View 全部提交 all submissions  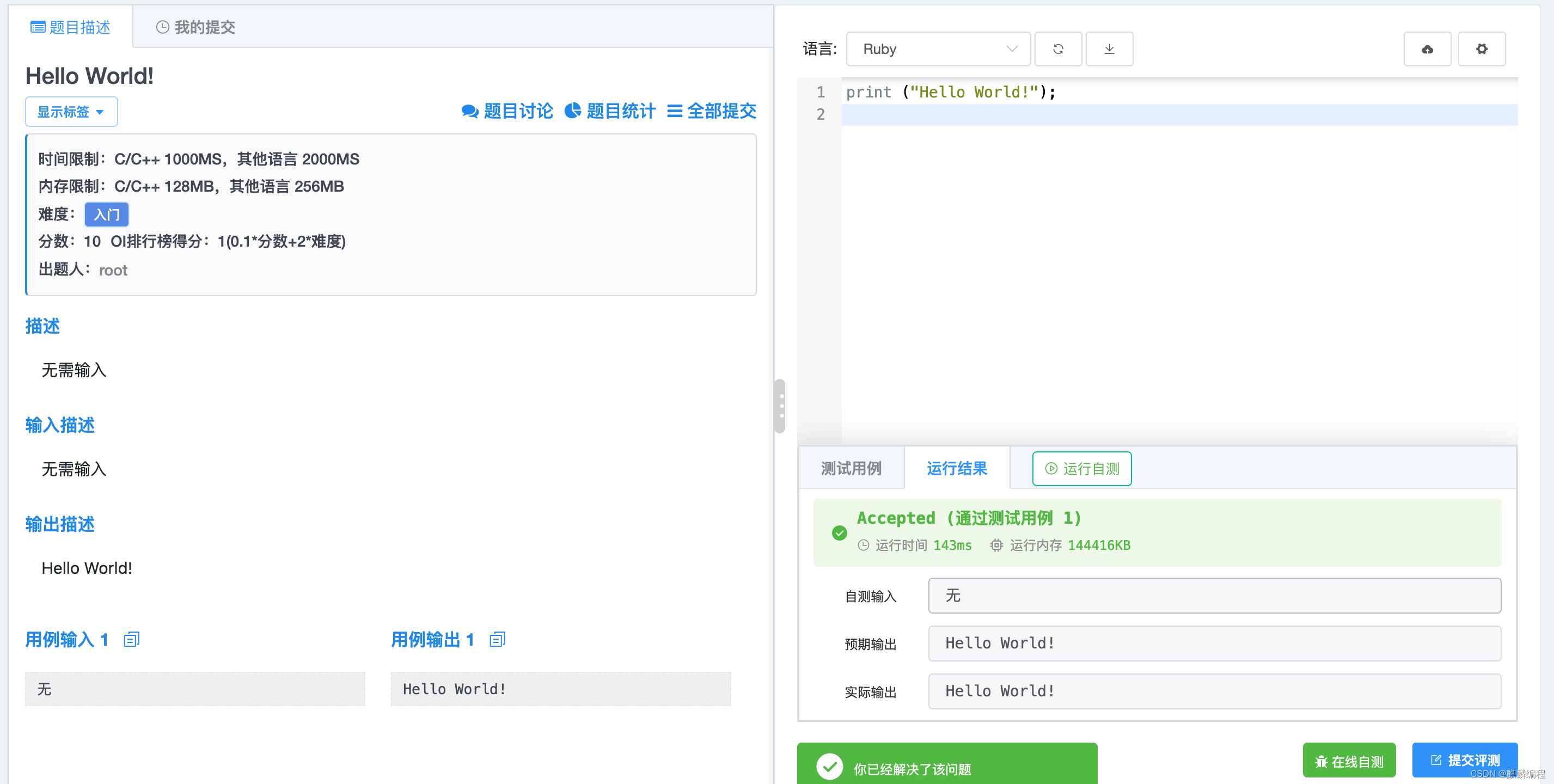click(711, 111)
